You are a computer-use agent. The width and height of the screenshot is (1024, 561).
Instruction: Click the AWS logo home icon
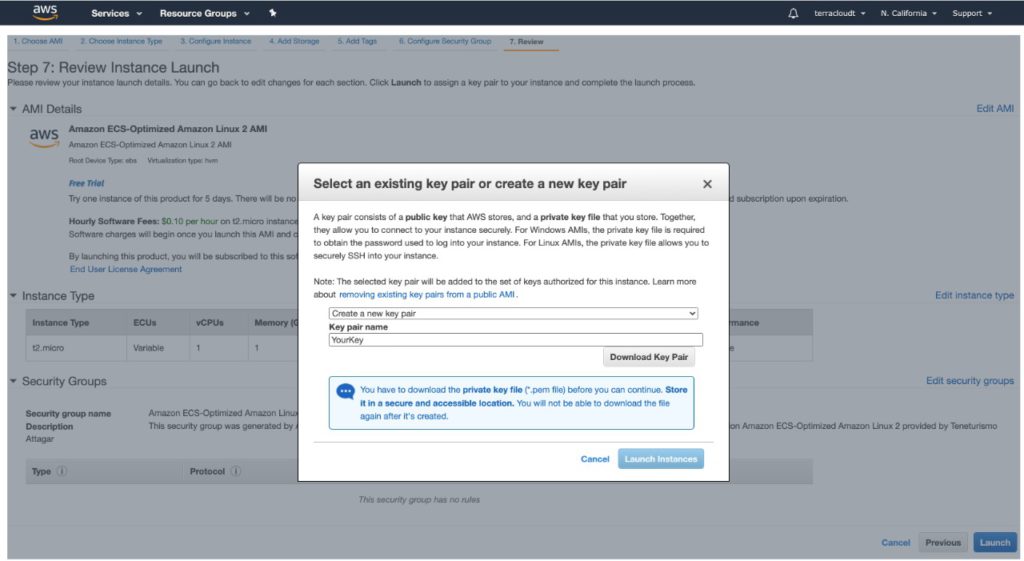pos(44,13)
